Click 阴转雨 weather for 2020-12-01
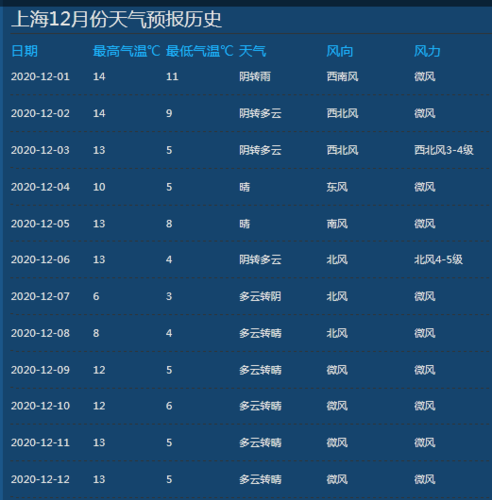492x500 pixels. (255, 77)
